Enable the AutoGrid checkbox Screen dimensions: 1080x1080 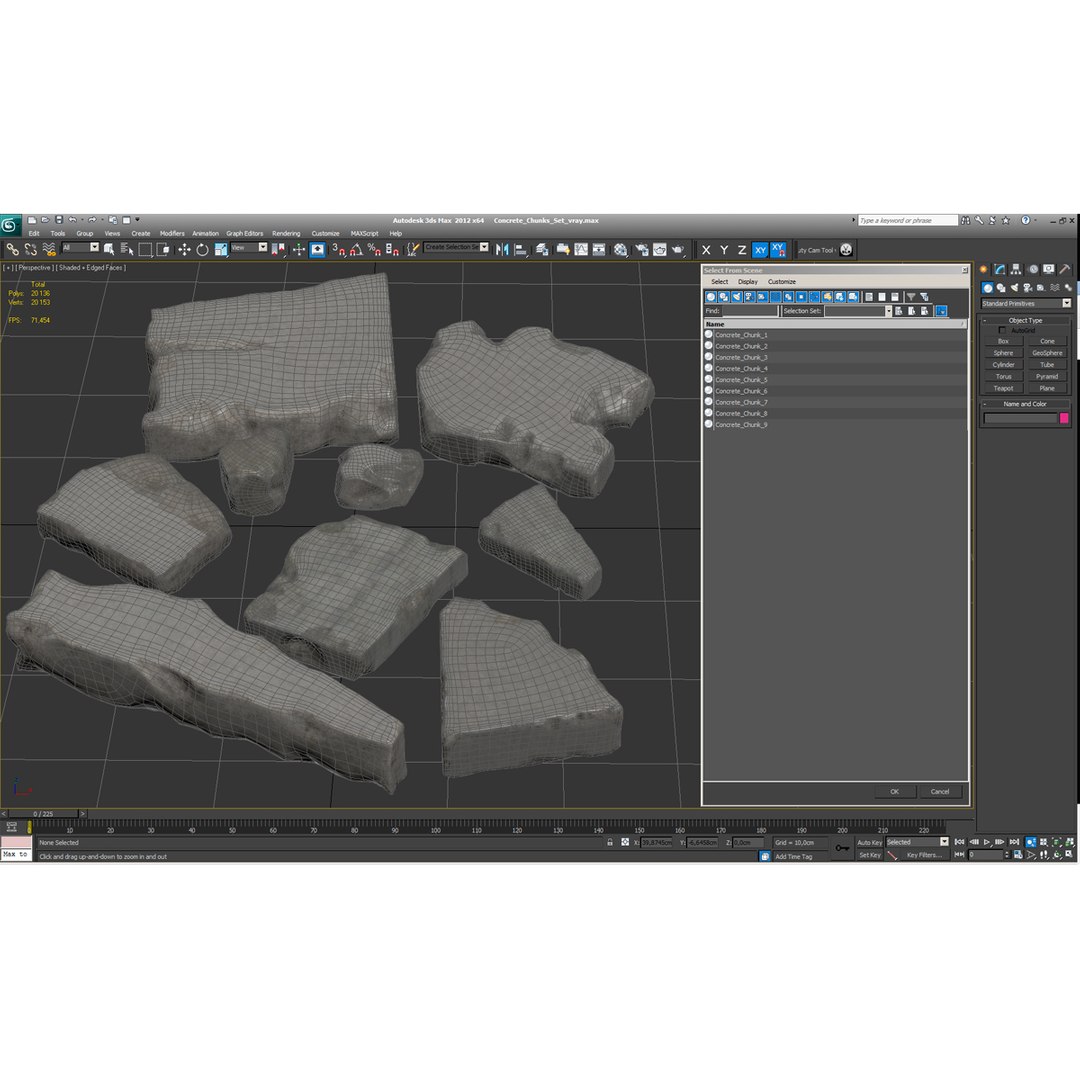[1002, 331]
